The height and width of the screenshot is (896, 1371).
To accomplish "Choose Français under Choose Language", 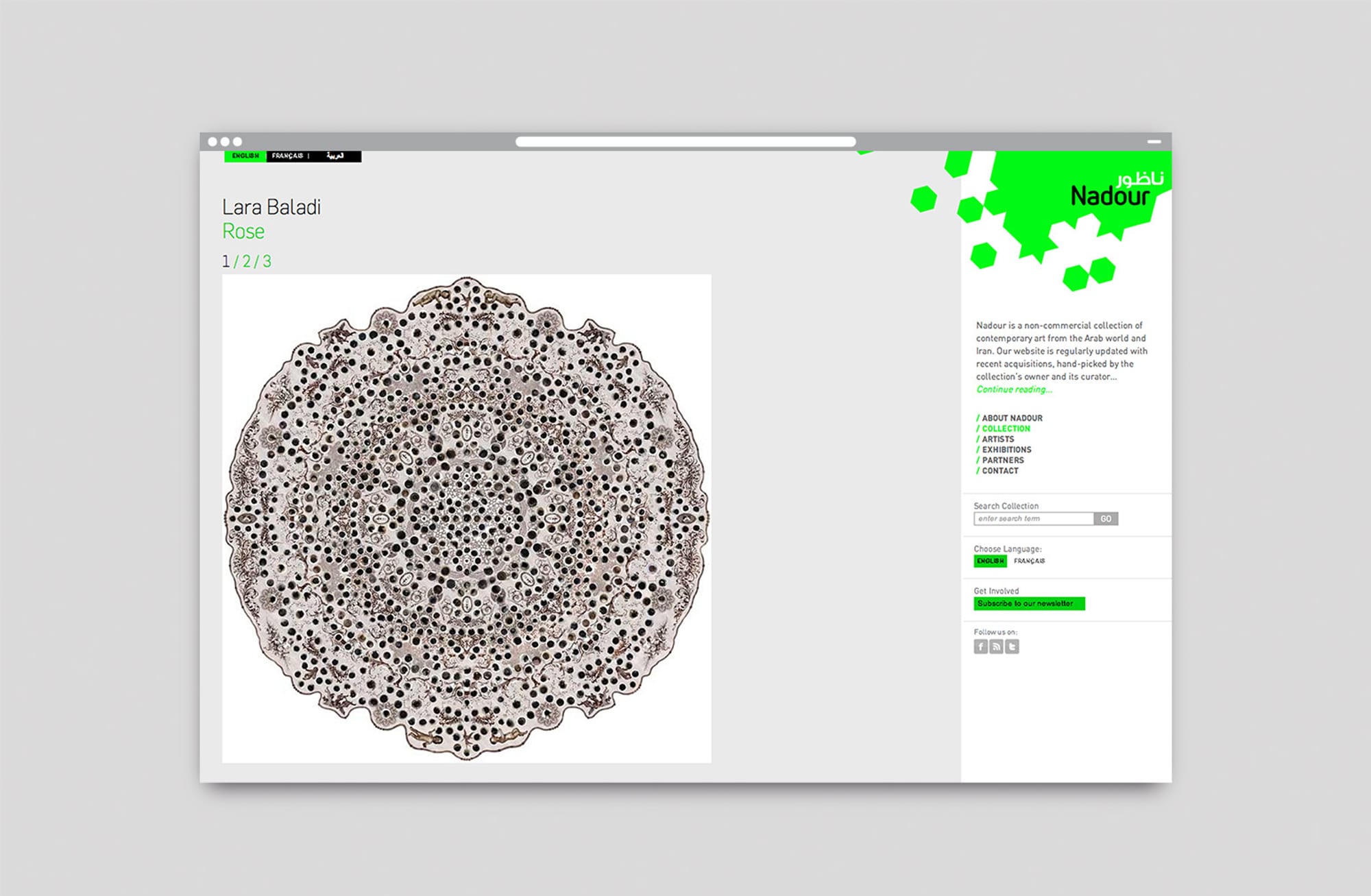I will tap(1029, 561).
